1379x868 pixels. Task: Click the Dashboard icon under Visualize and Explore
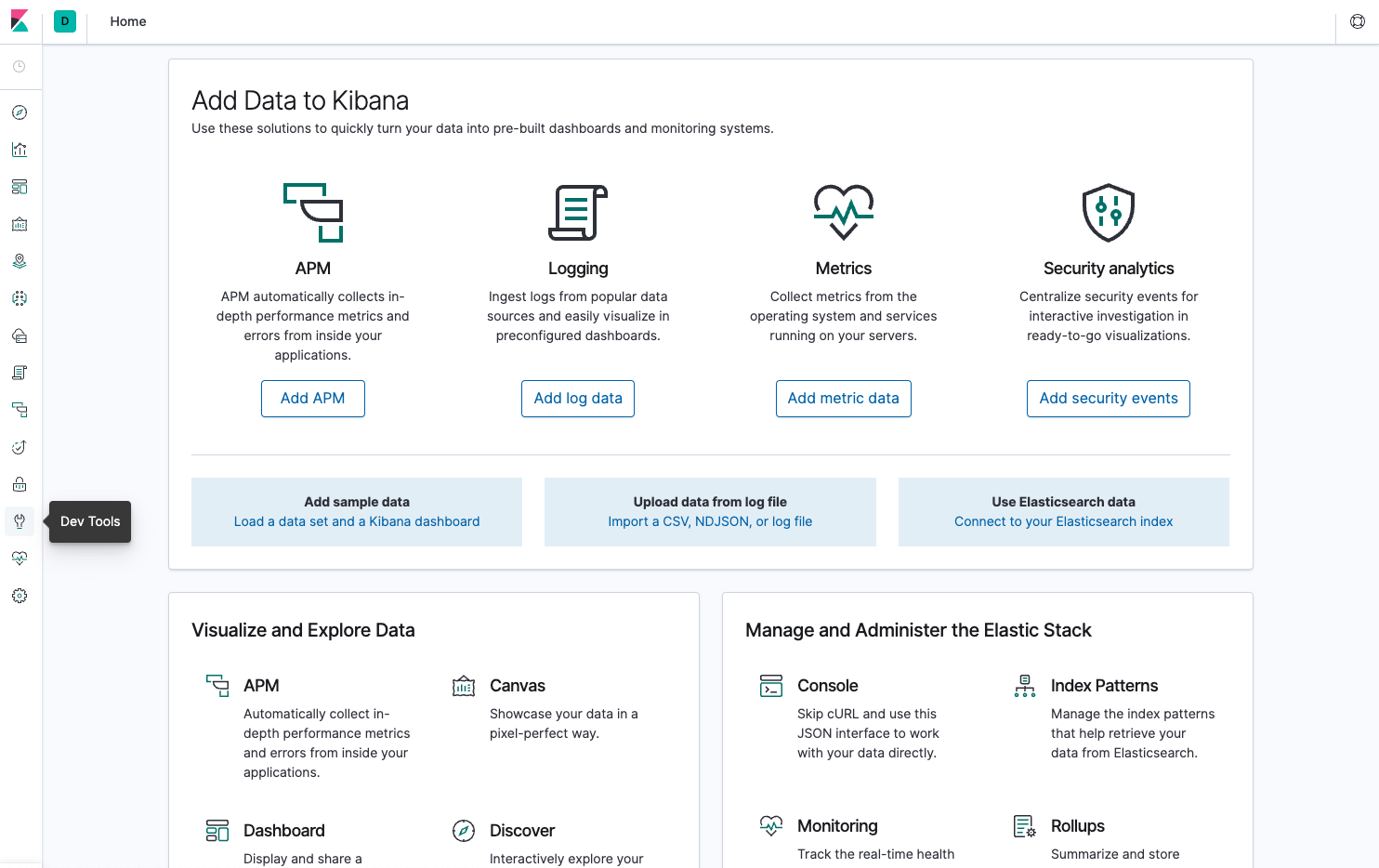pos(217,831)
